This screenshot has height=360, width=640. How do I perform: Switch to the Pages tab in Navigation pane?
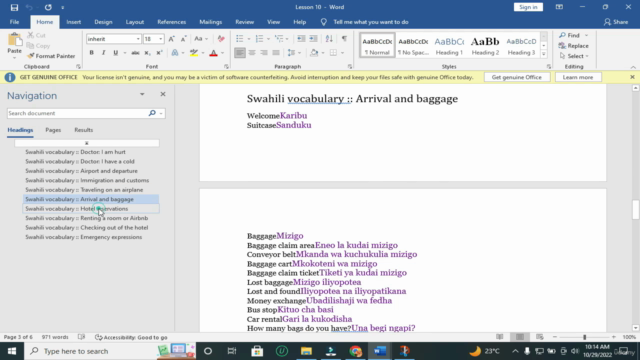point(53,130)
